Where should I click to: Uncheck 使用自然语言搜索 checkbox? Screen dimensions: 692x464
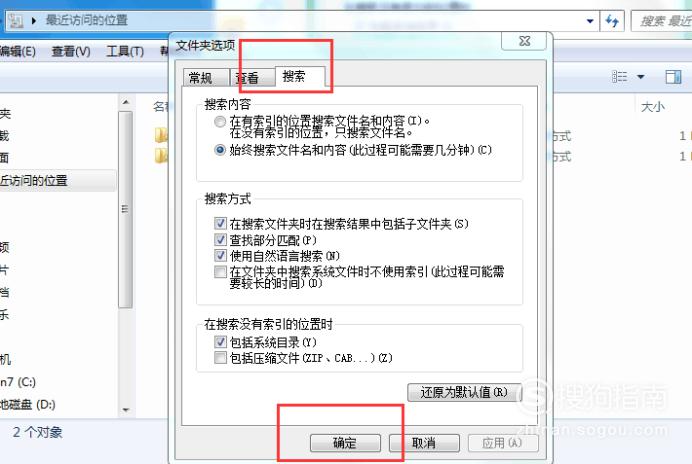tap(220, 255)
